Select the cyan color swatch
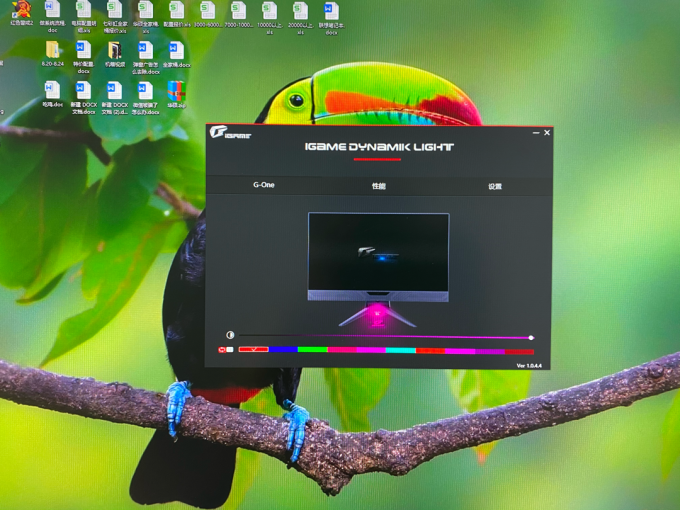 click(401, 350)
